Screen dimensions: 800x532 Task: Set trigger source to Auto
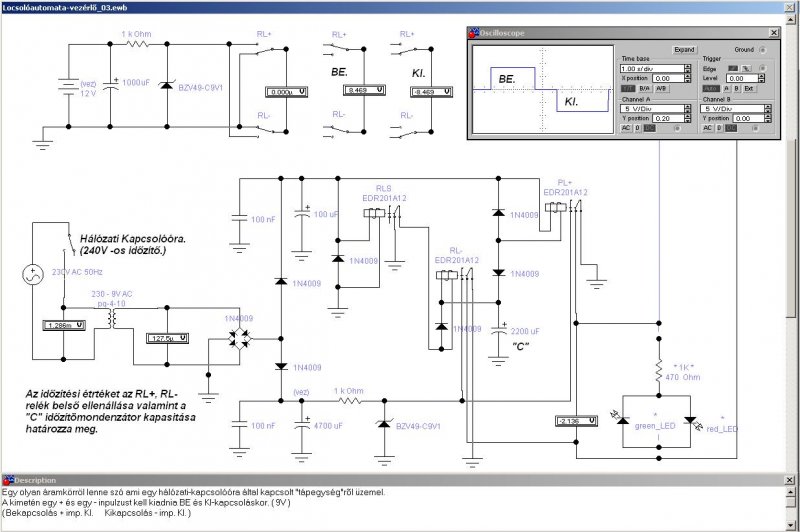(x=711, y=88)
